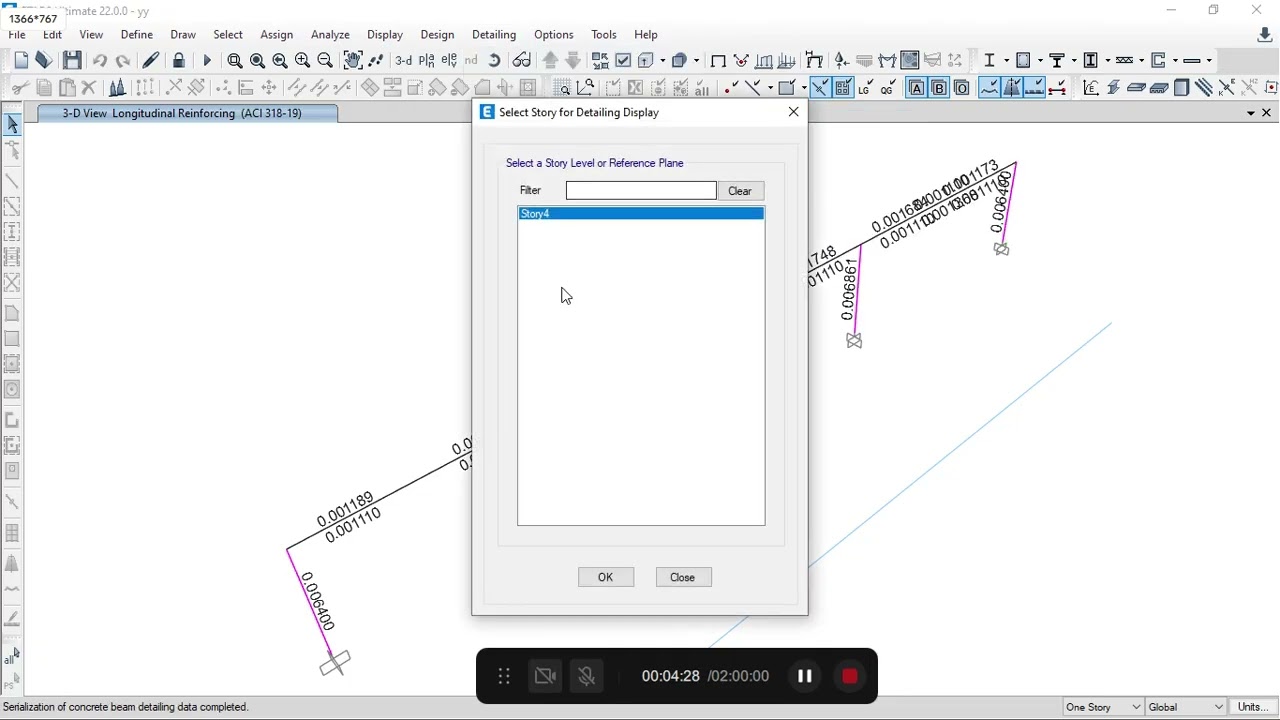
Task: Pause the screen recording
Action: 805,676
